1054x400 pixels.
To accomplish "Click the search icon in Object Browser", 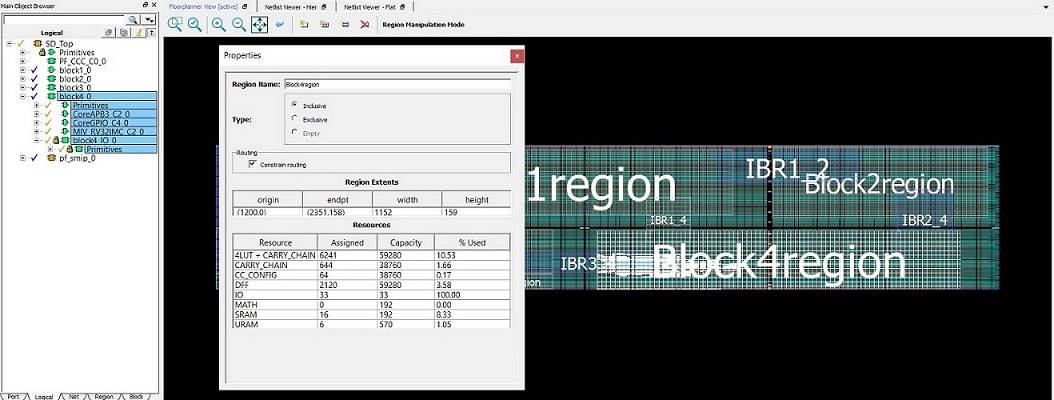I will (133, 19).
